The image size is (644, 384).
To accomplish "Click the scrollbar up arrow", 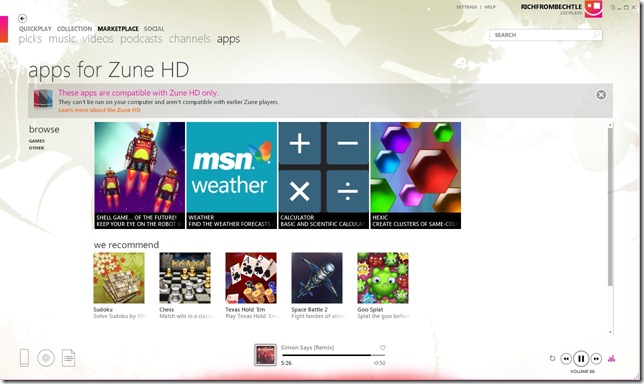I will pos(610,125).
